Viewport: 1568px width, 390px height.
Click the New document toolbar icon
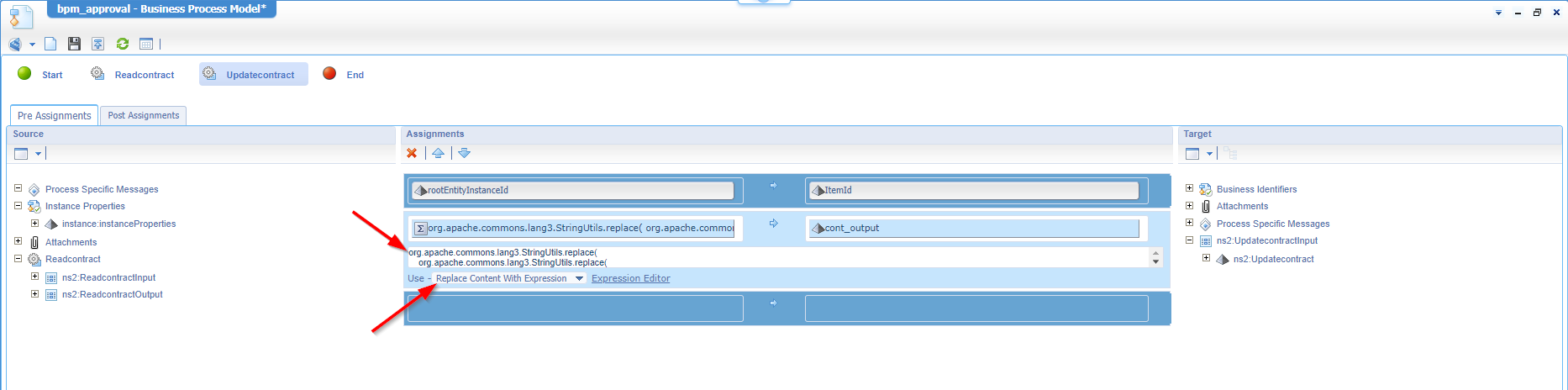coord(51,44)
